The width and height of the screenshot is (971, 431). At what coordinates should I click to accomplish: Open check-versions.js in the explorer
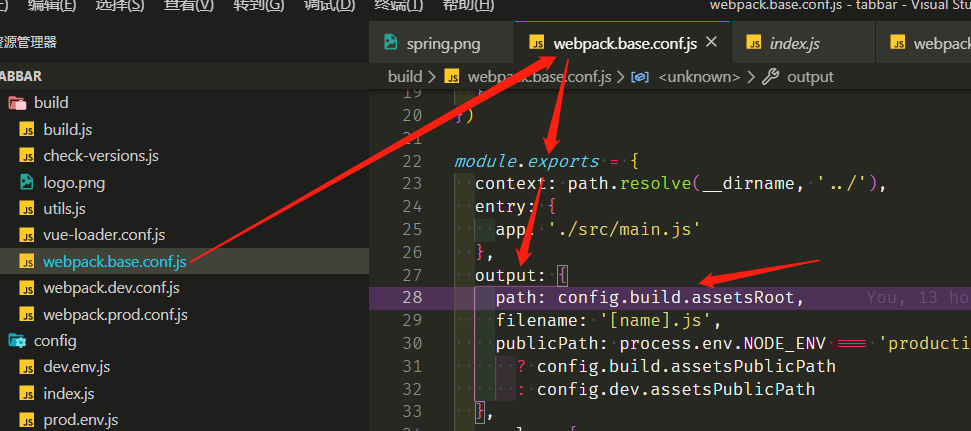coord(101,155)
